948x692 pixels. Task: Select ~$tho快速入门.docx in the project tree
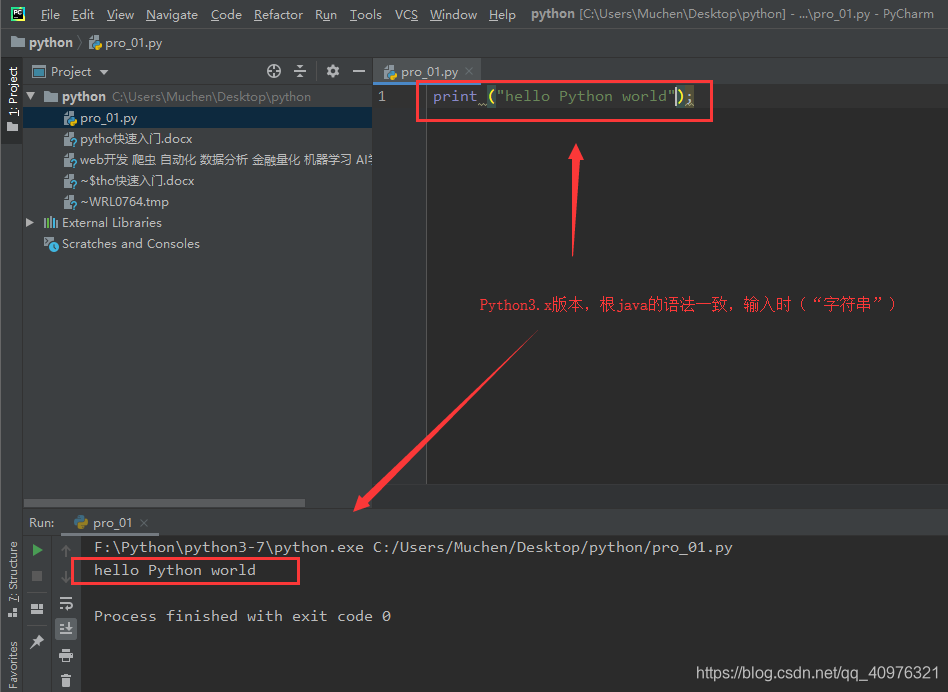[198, 181]
